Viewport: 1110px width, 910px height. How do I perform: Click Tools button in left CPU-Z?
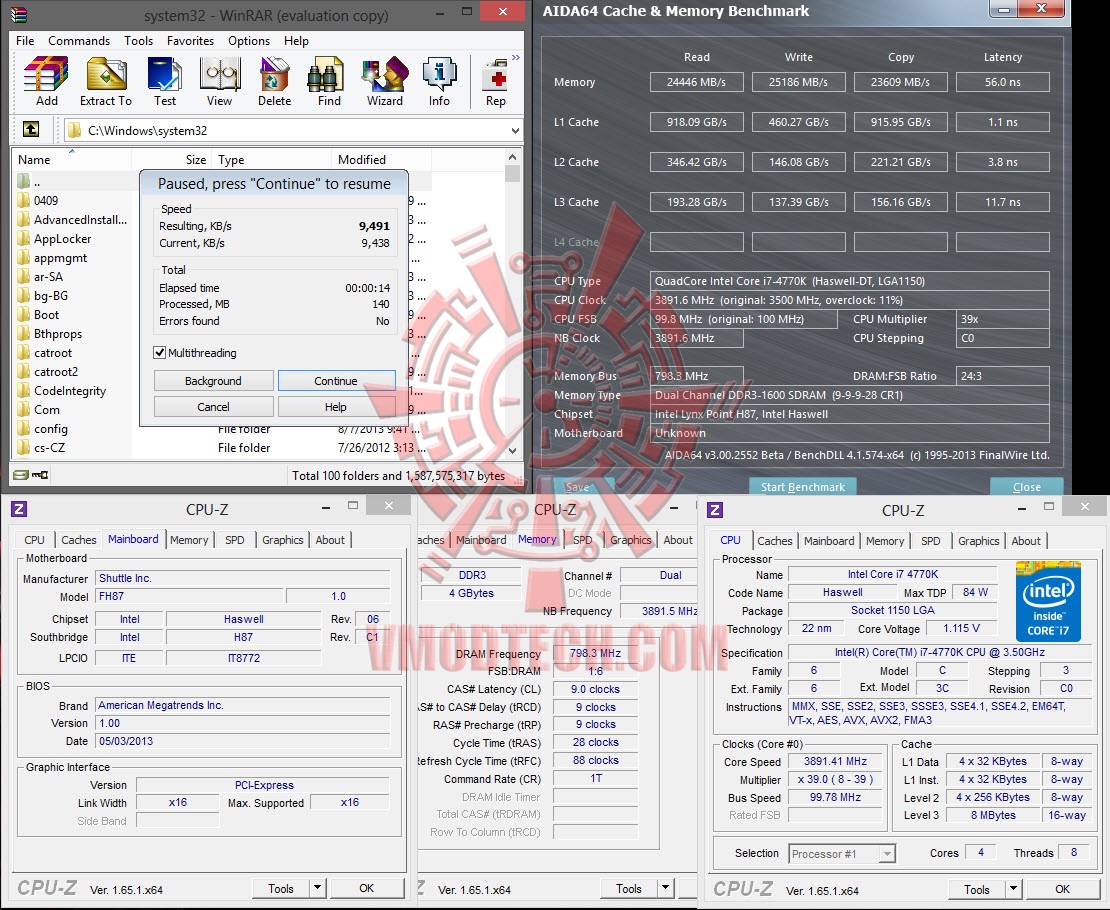click(281, 888)
